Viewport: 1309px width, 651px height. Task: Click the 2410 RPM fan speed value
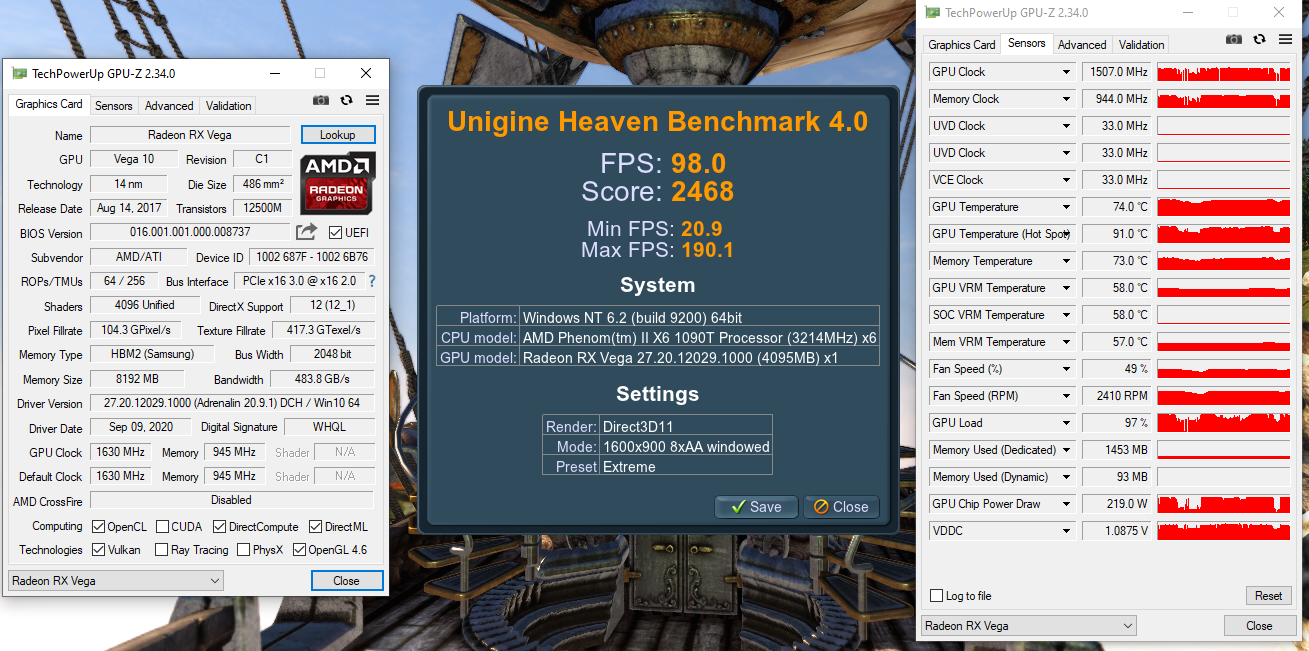(x=1117, y=396)
